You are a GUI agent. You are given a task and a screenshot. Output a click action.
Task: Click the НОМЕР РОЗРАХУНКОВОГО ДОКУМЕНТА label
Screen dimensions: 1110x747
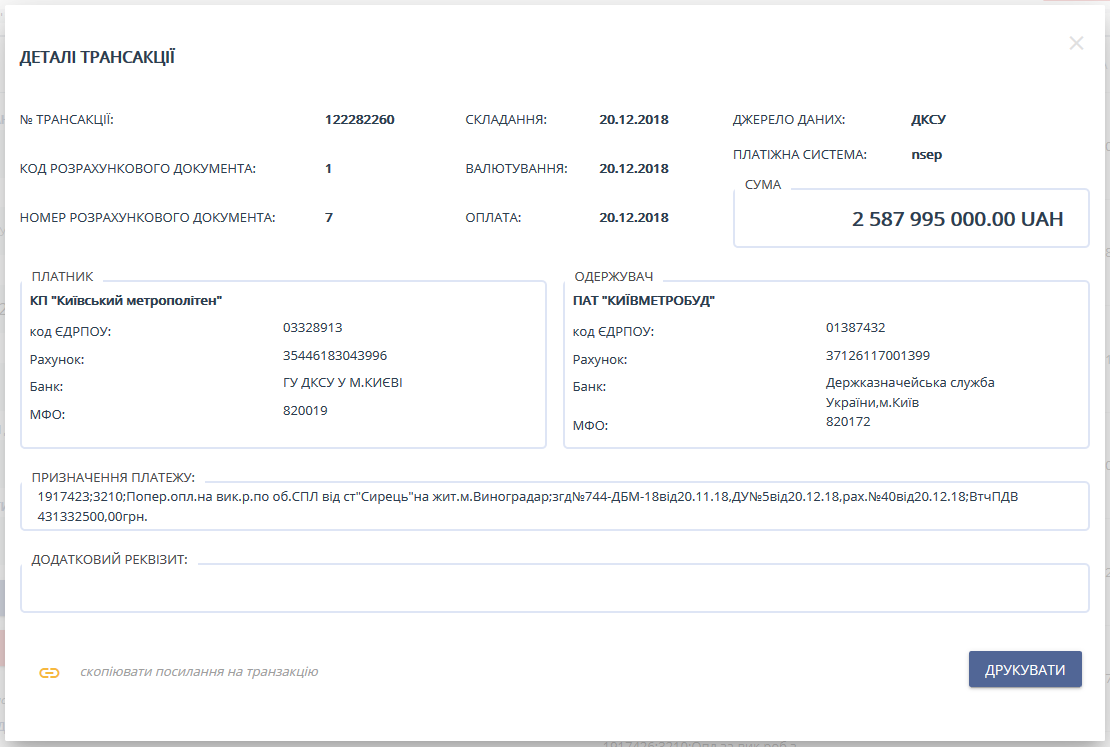pyautogui.click(x=147, y=217)
